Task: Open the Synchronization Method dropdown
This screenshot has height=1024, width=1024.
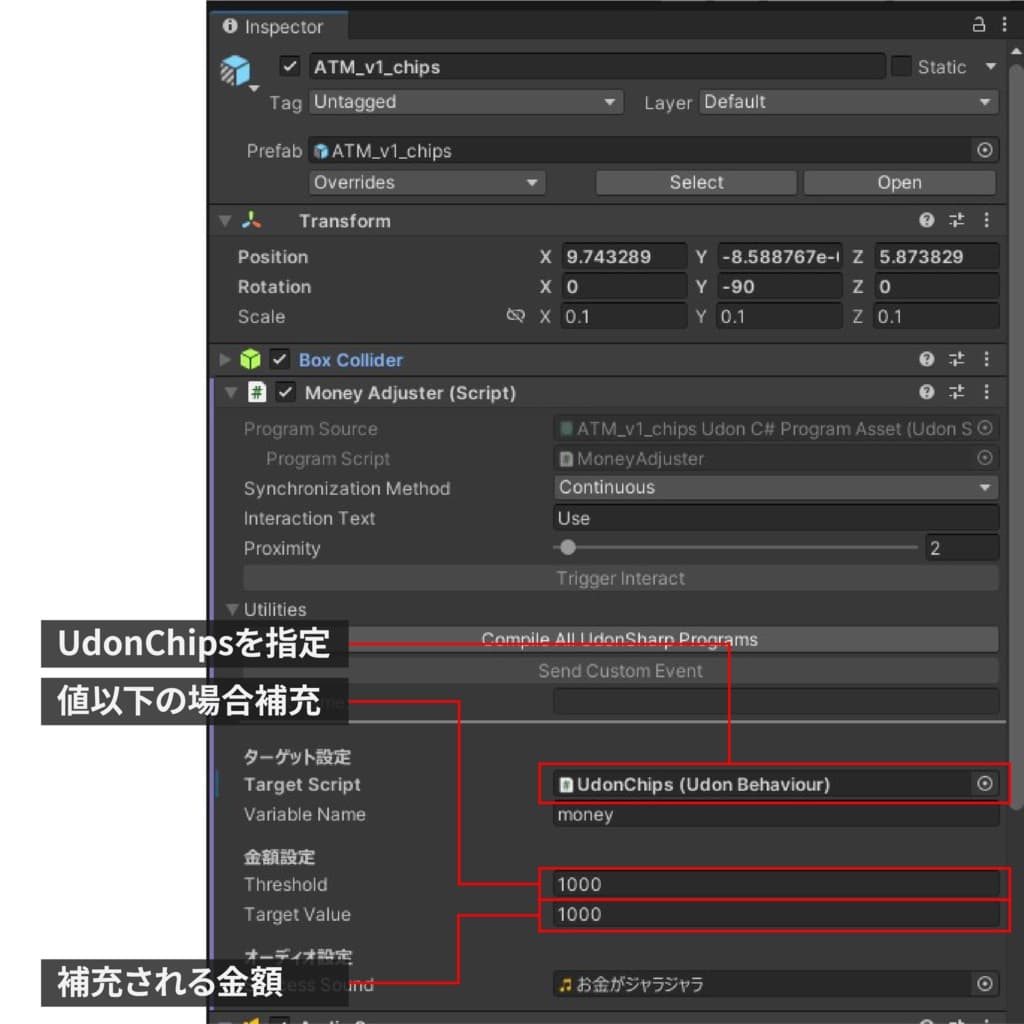Action: [776, 487]
